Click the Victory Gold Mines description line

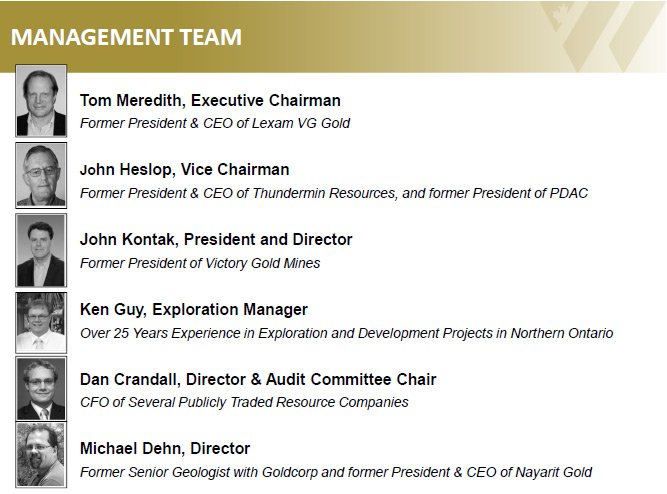click(200, 263)
